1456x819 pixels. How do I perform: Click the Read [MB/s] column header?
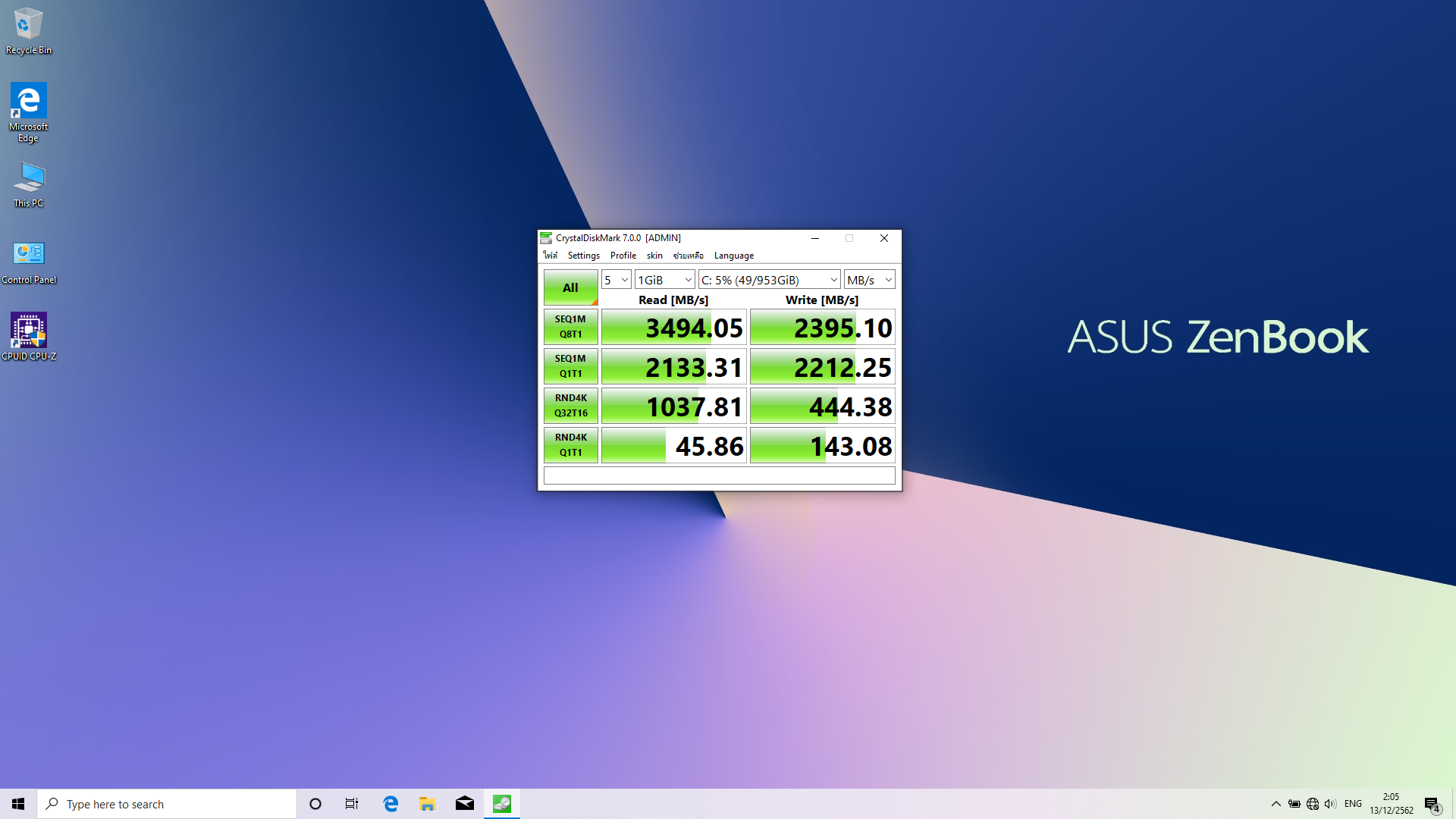[x=673, y=300]
